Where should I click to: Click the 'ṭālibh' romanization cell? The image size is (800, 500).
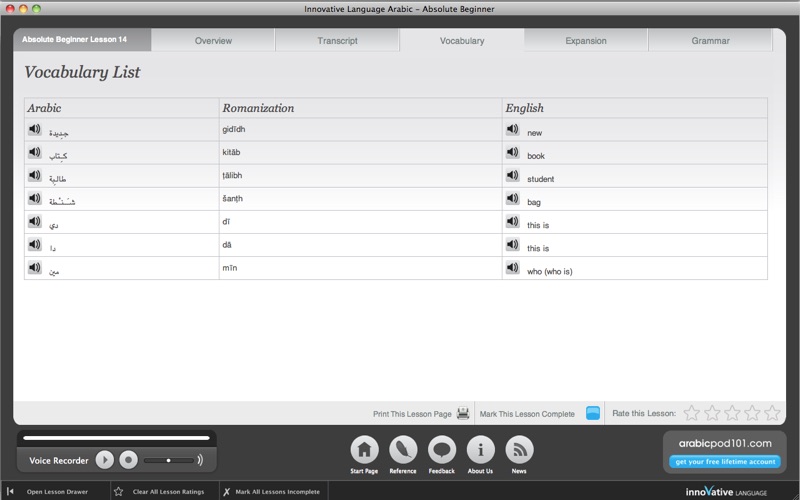[x=360, y=176]
